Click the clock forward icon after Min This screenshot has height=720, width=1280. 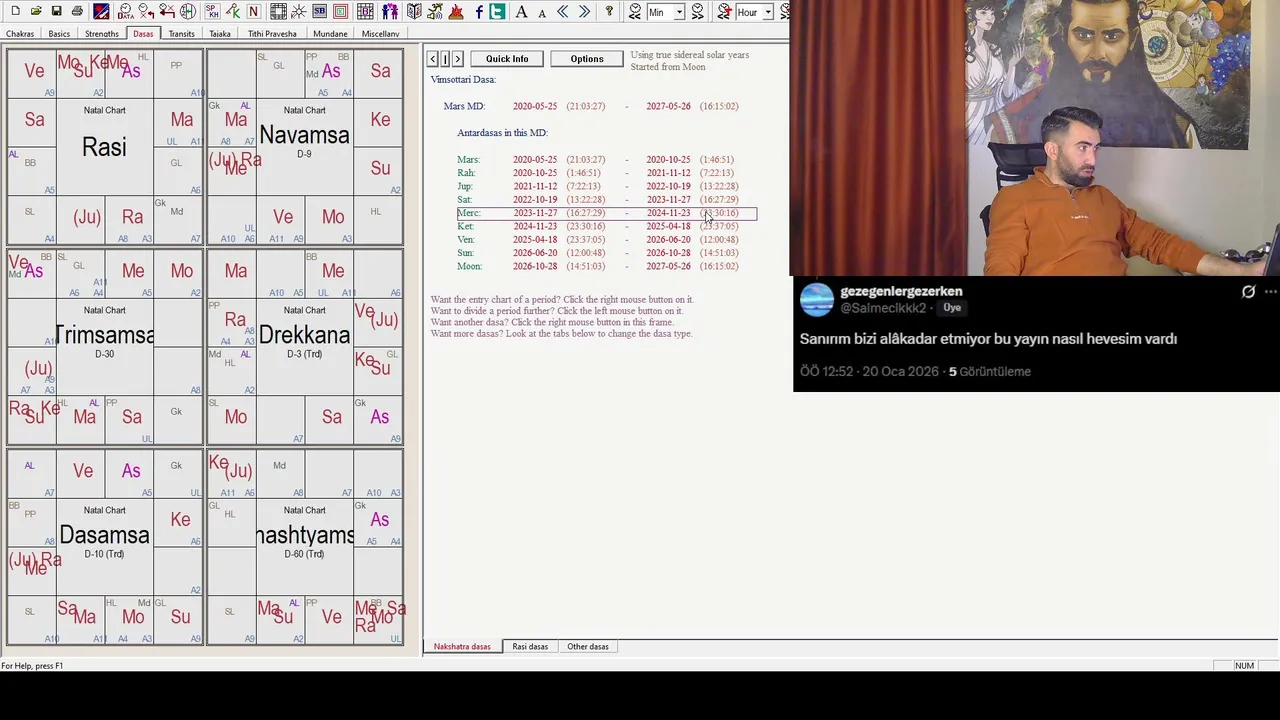click(x=697, y=11)
